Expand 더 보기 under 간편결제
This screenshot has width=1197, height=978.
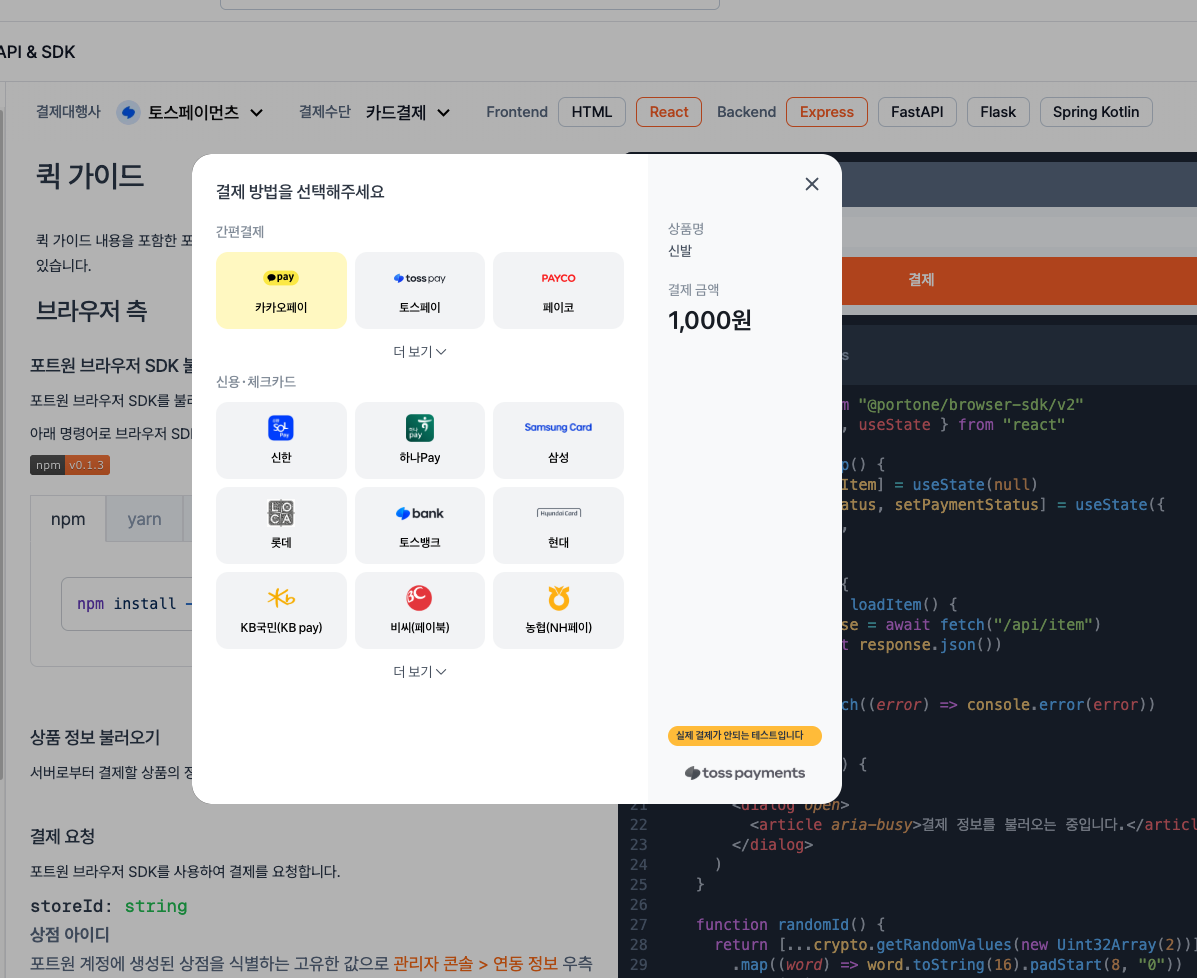[x=420, y=351]
